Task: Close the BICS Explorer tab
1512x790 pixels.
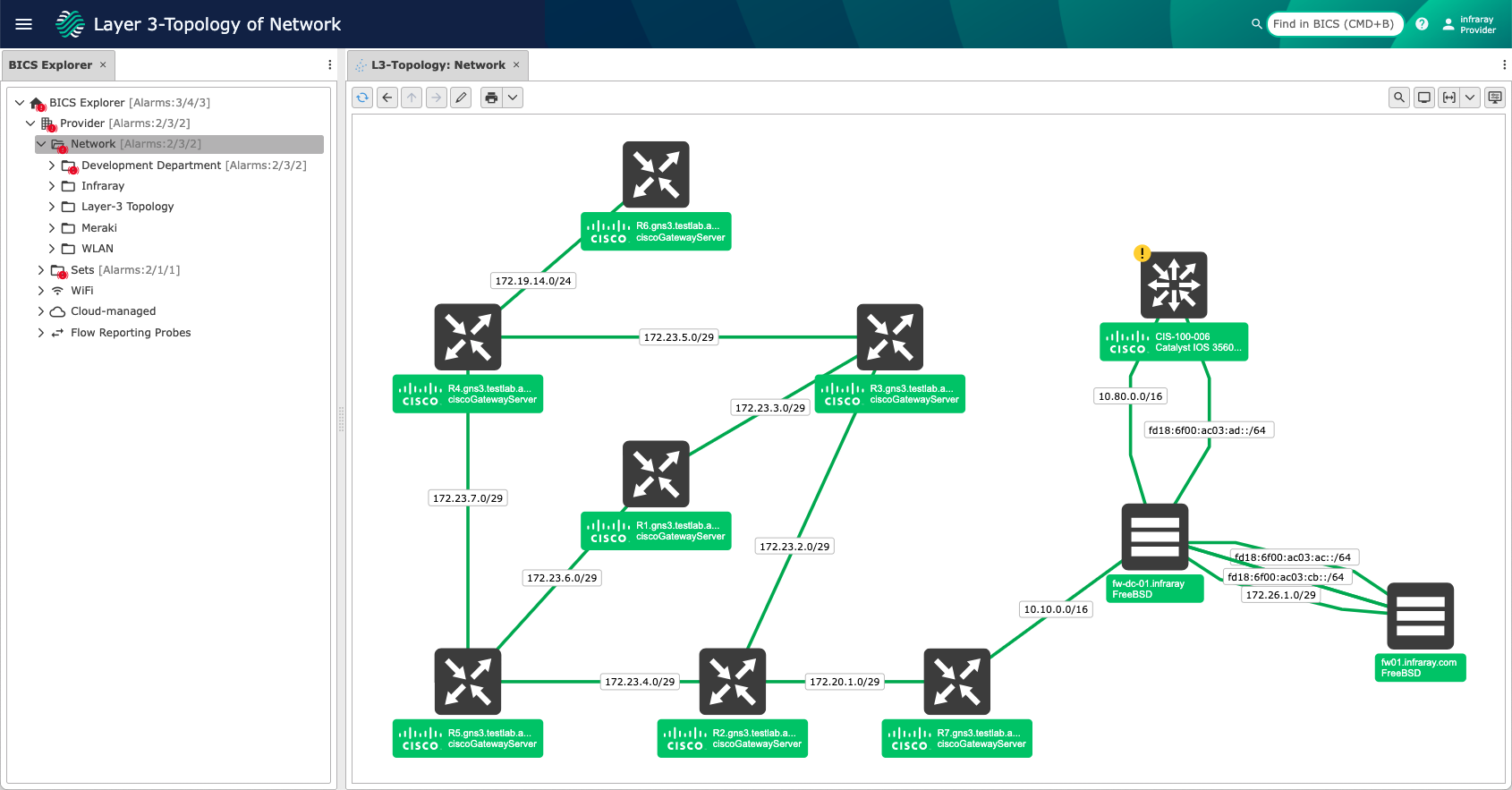Action: click(x=103, y=64)
